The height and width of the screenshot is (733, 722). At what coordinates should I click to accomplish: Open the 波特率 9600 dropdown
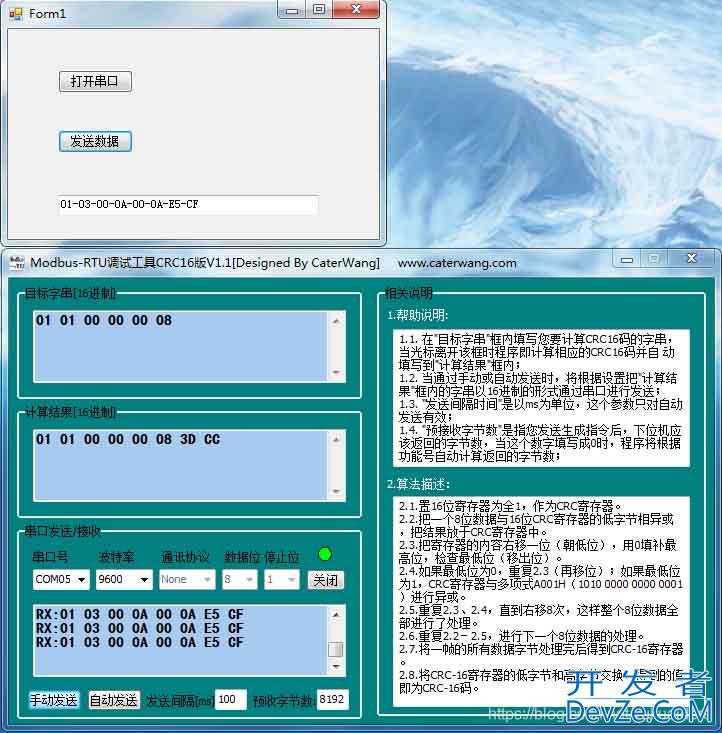[124, 580]
